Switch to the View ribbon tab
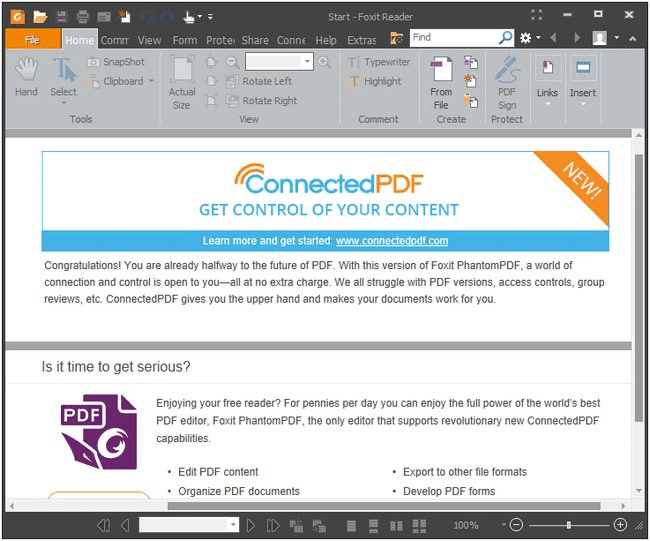The width and height of the screenshot is (650, 541). 149,40
